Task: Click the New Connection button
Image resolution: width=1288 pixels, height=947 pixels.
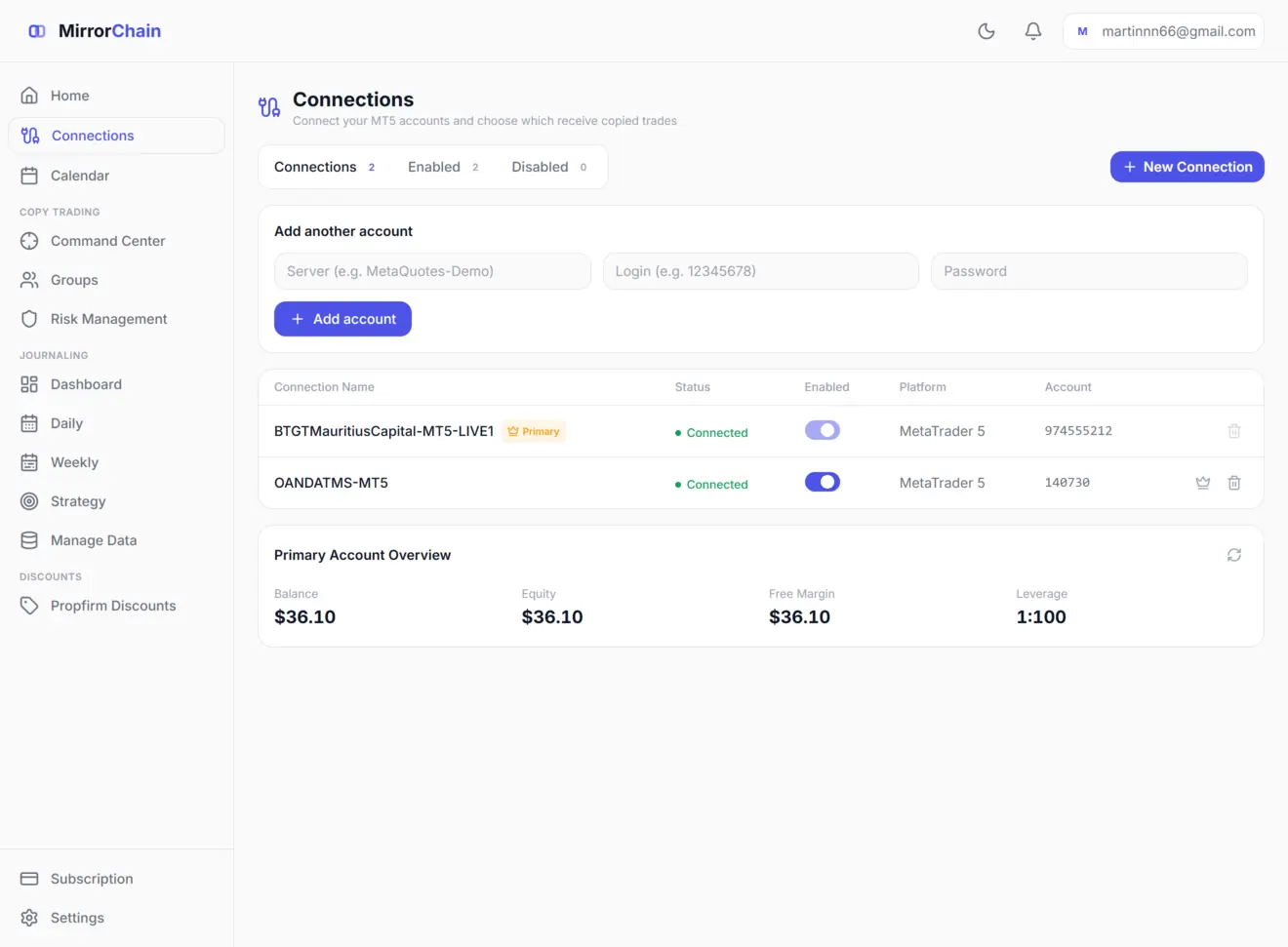Action: (x=1187, y=167)
